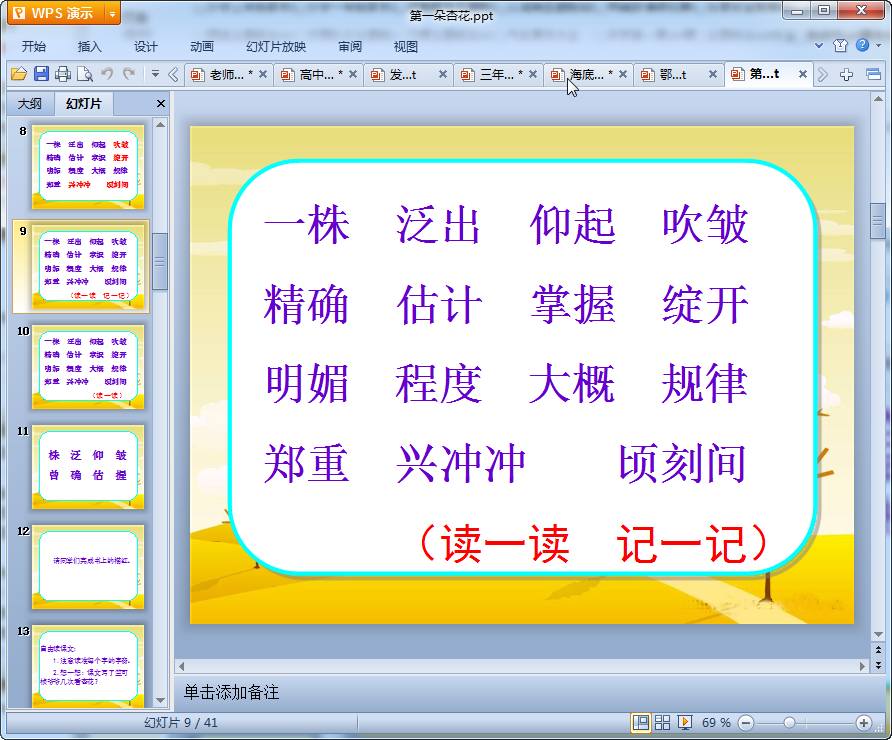The width and height of the screenshot is (892, 740).
Task: Add a new document tab with the plus icon
Action: (x=847, y=74)
